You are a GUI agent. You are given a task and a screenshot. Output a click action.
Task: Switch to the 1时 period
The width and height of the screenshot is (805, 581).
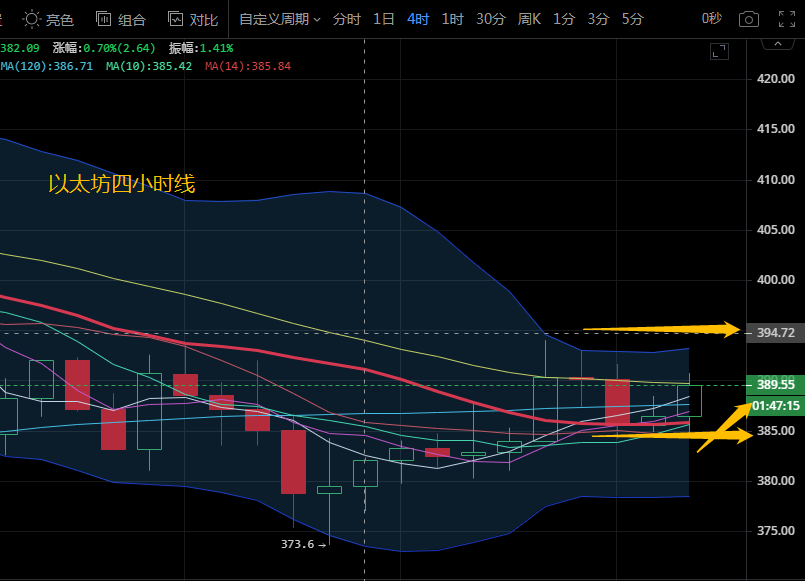tap(452, 19)
